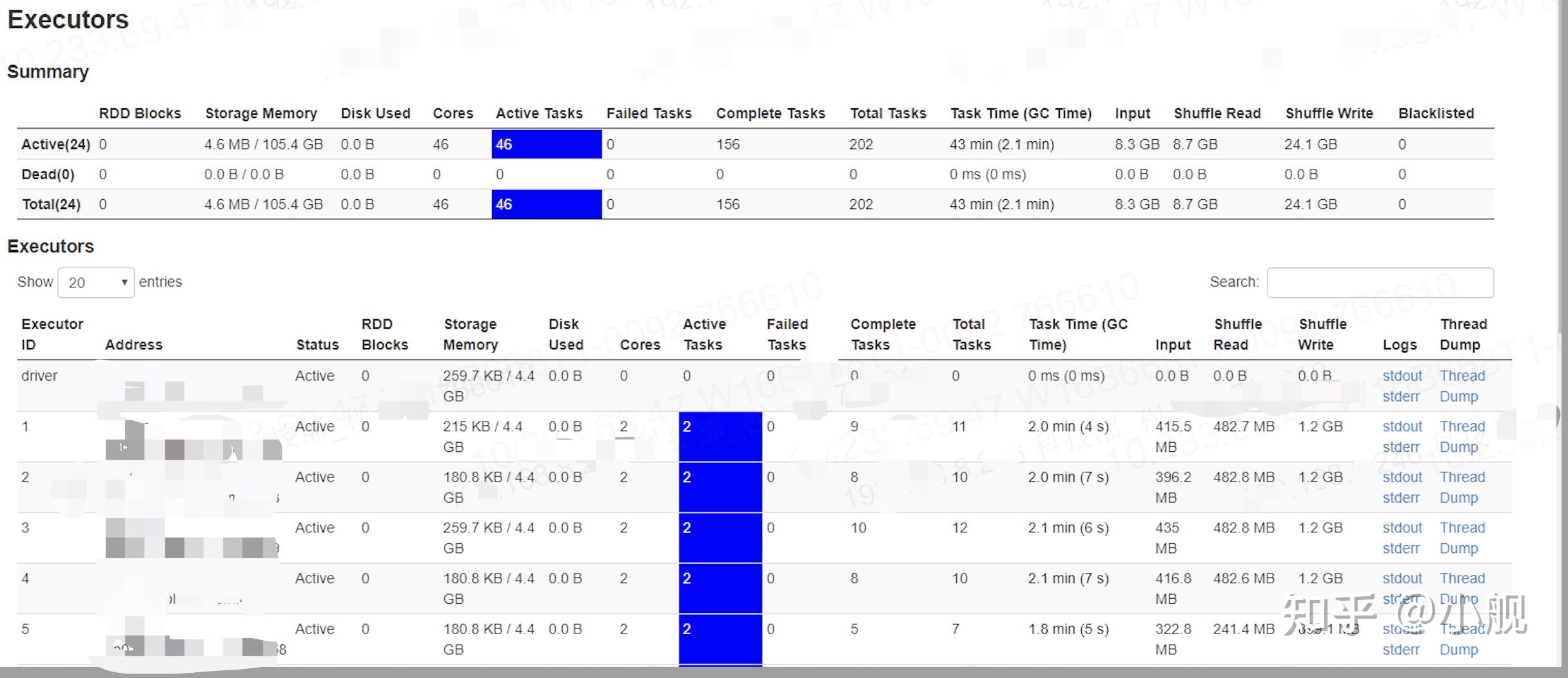The image size is (1568, 678).
Task: Sort by Storage Memory column in executors table
Action: (470, 334)
